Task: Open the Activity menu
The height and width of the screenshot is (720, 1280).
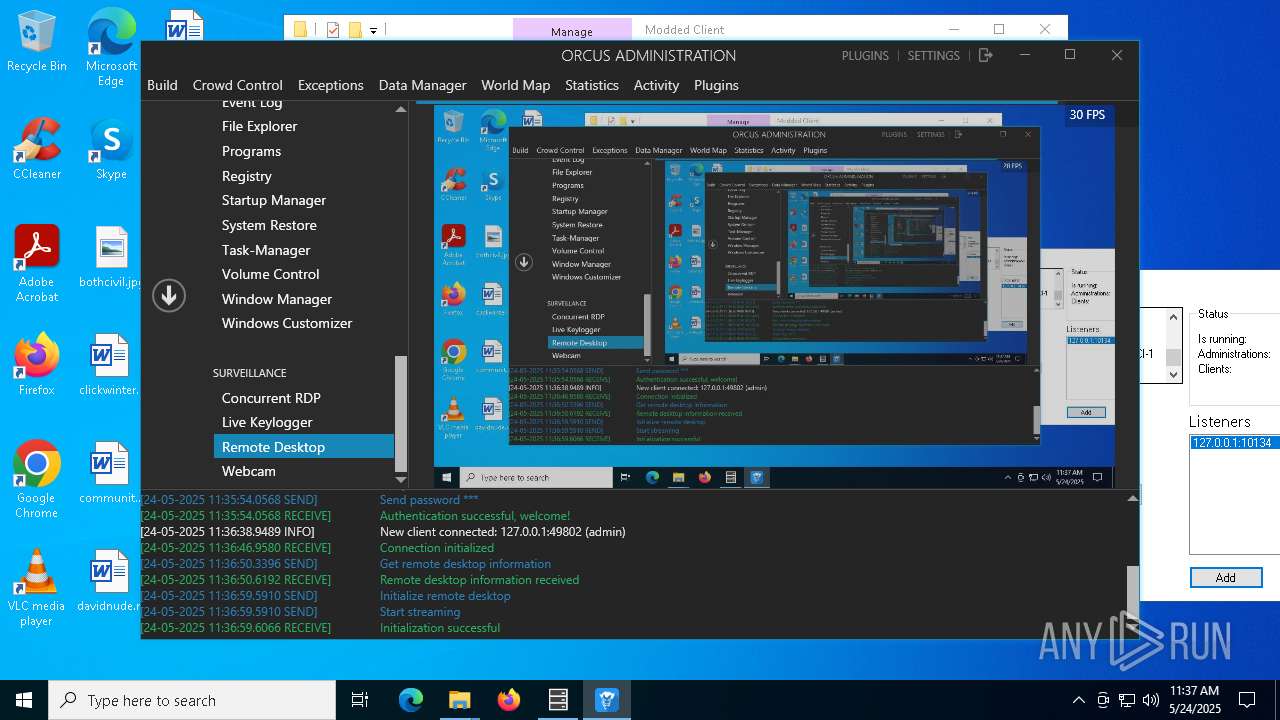Action: [x=656, y=85]
